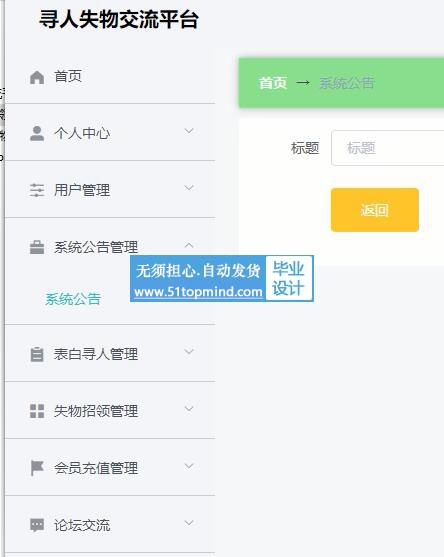Collapse the 系统公告管理 chevron

(x=189, y=245)
